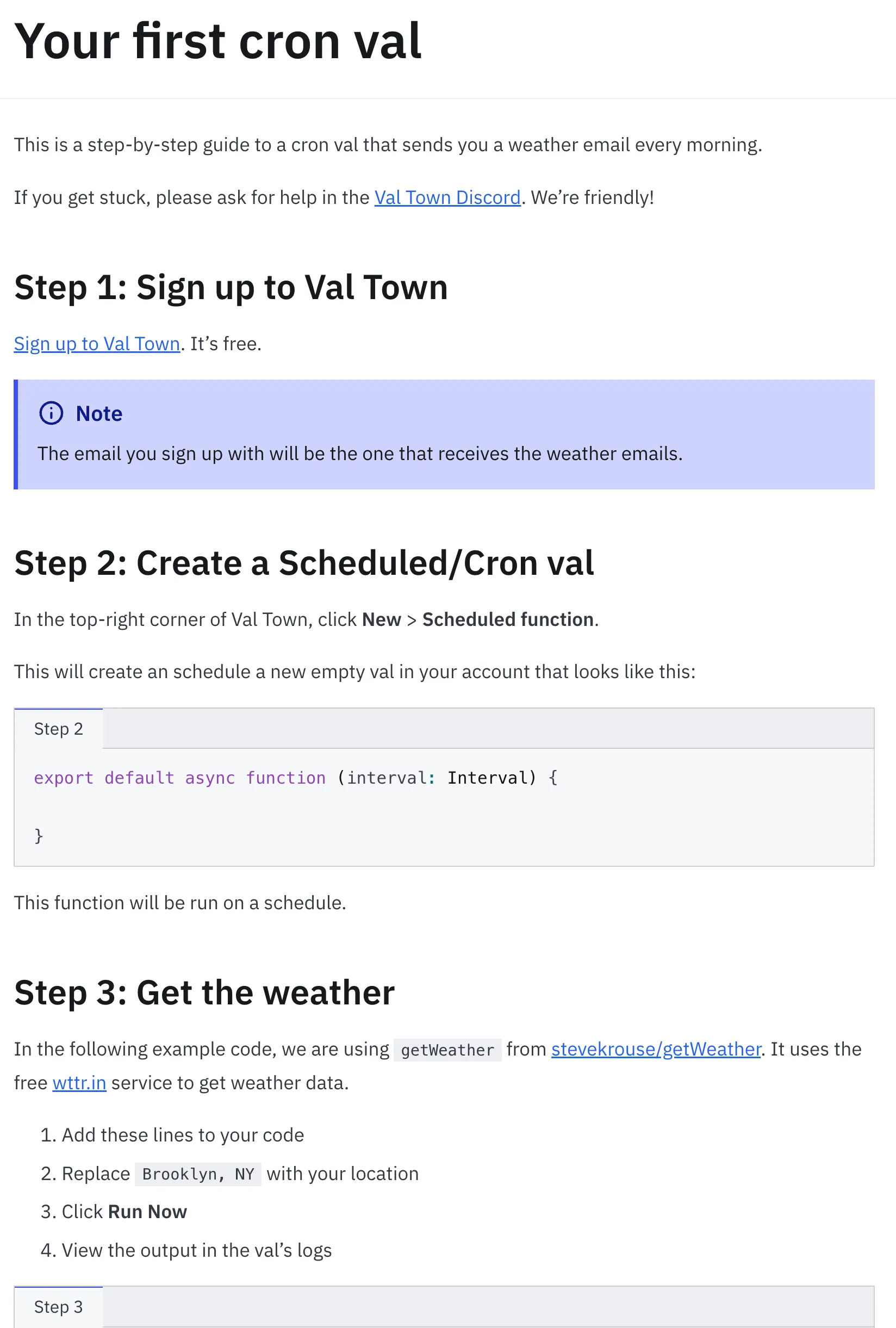Click the Note label text
The height and width of the screenshot is (1328, 896).
click(98, 413)
